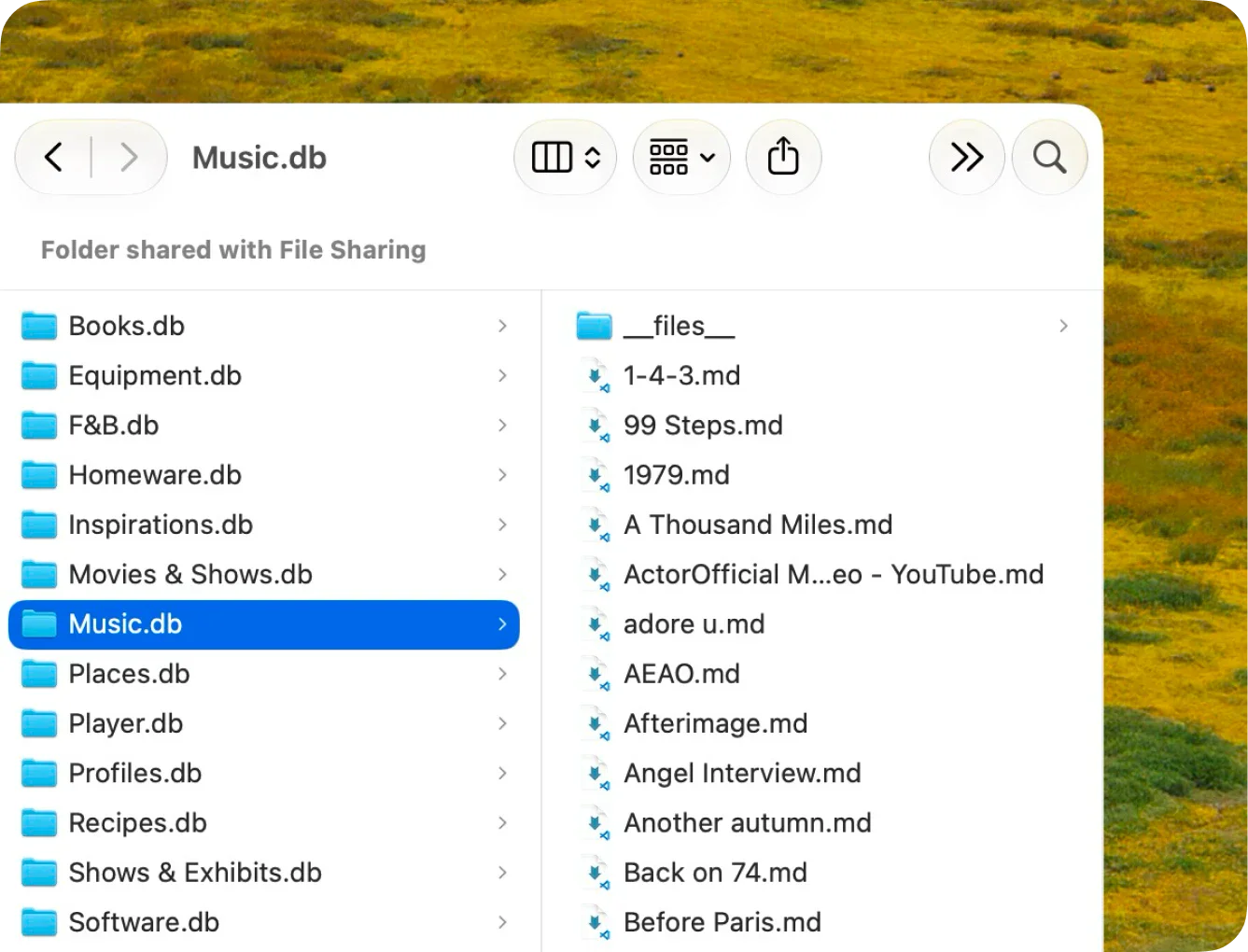Click the AEAO.md file icon
The width and height of the screenshot is (1248, 952).
tap(596, 674)
